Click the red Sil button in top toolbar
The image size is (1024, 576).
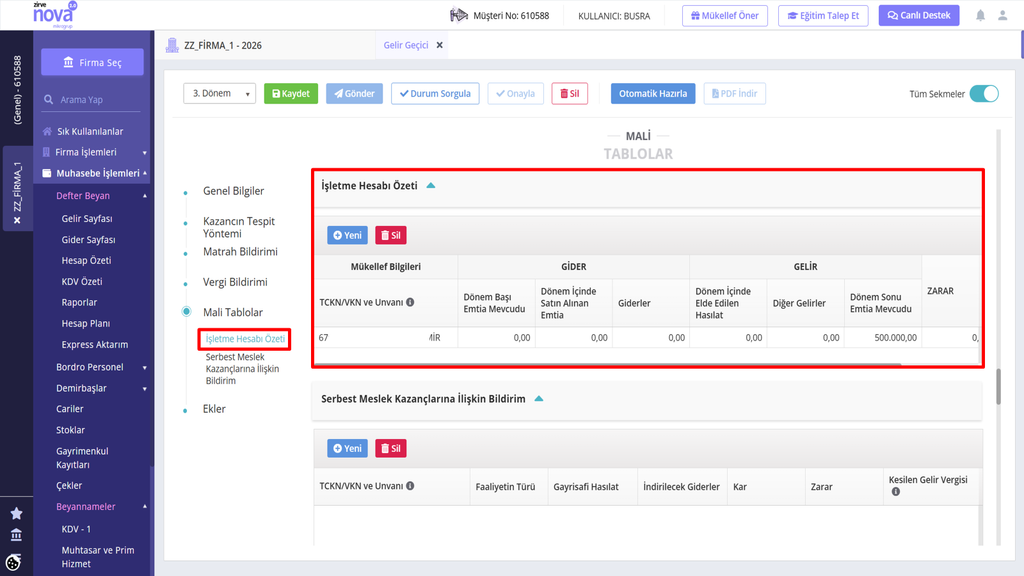(x=569, y=93)
